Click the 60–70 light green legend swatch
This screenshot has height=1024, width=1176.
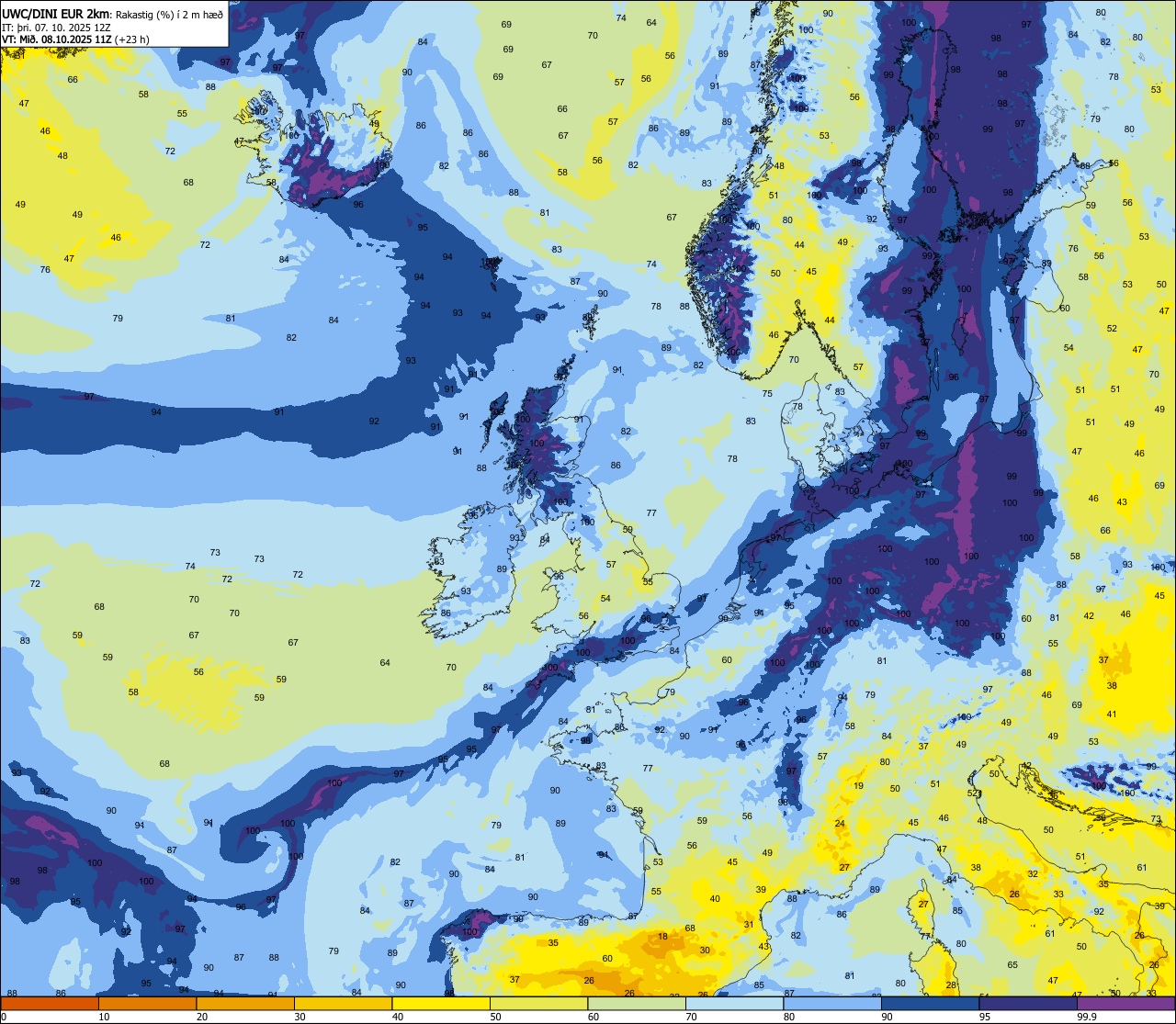[x=637, y=1004]
